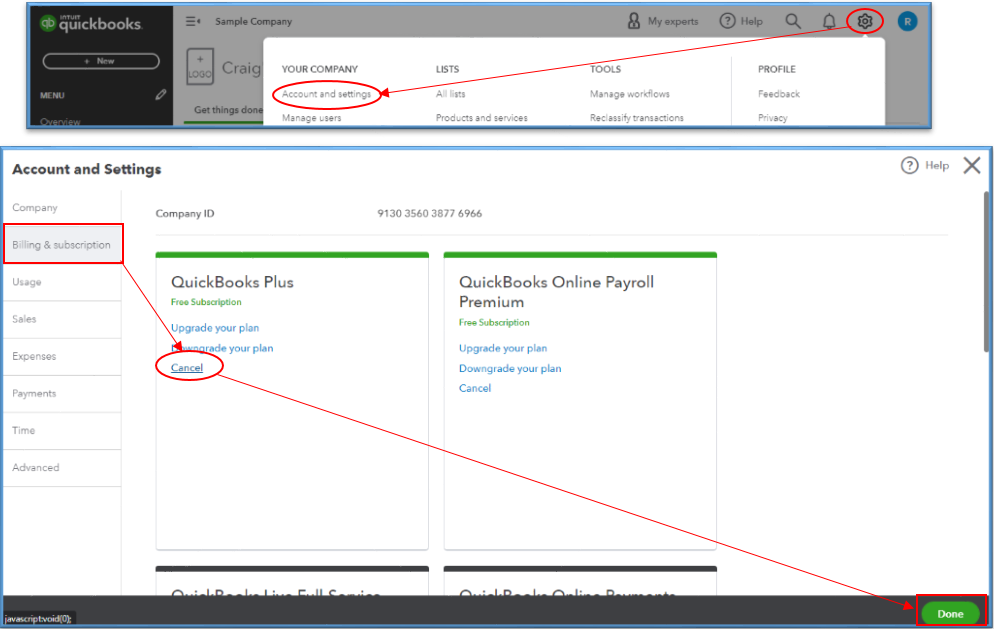Open the Time settings tab
Viewport: 994px width, 629px height.
62,431
